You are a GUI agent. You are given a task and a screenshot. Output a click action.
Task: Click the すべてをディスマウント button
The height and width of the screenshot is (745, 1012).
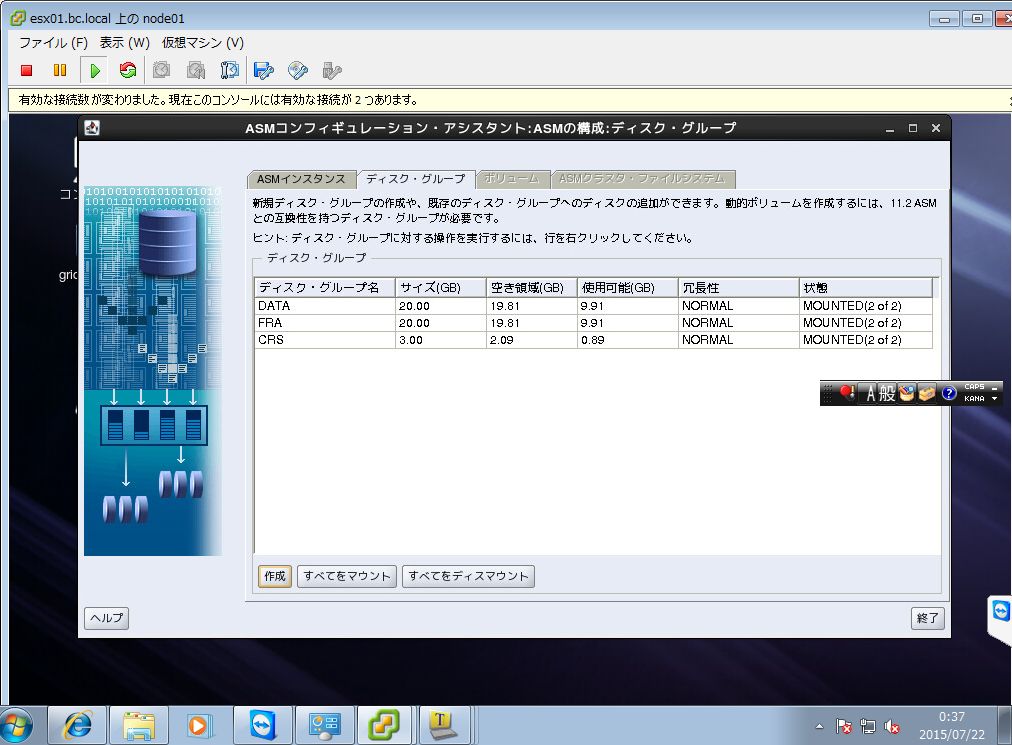click(x=469, y=576)
